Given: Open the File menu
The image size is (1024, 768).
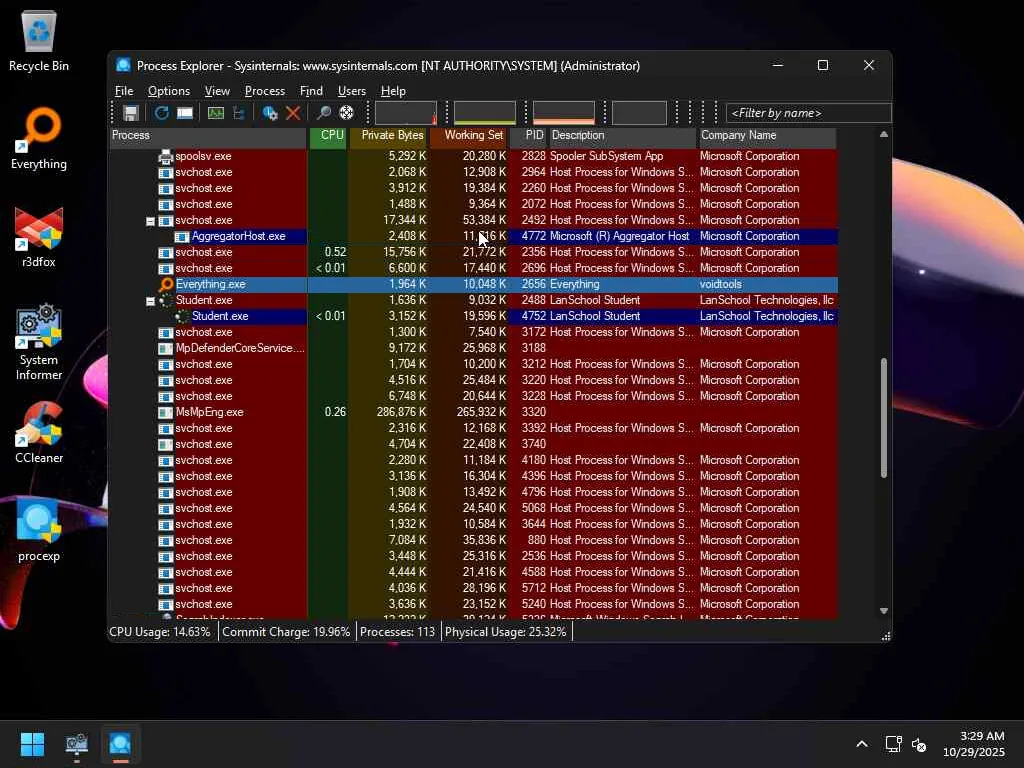Looking at the screenshot, I should click(x=124, y=91).
